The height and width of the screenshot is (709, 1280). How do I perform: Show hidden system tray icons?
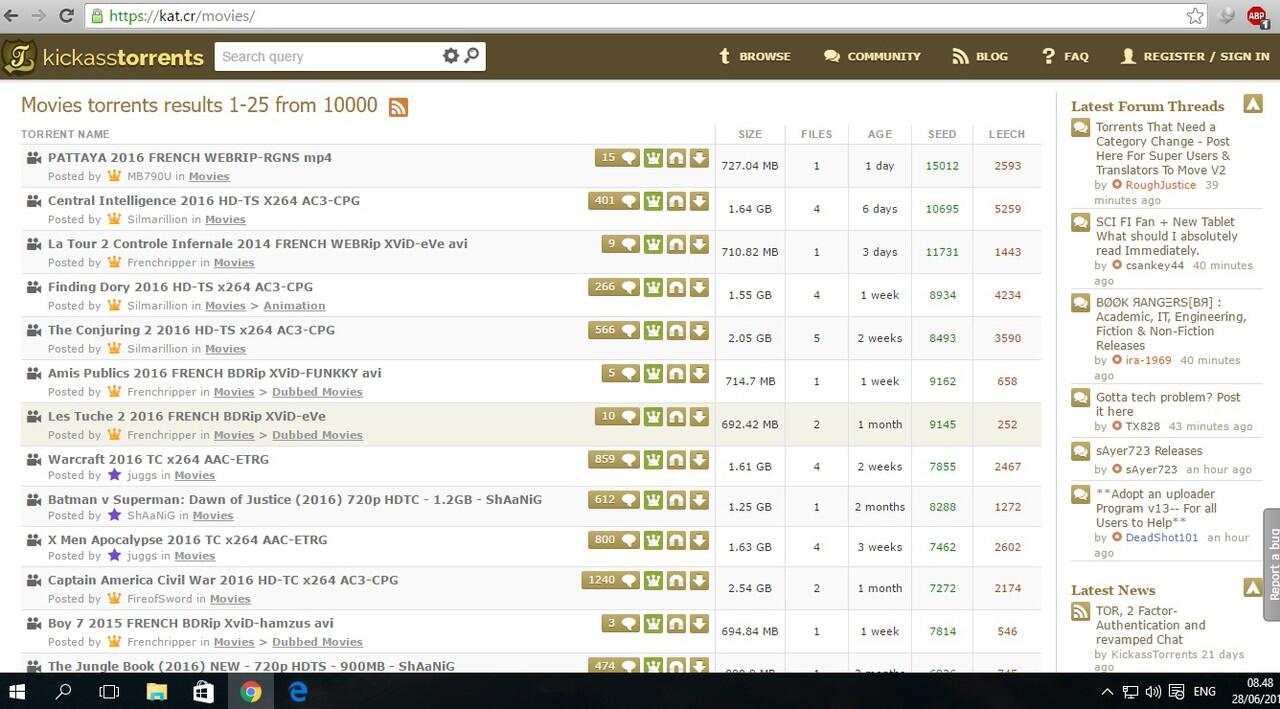click(x=1107, y=691)
